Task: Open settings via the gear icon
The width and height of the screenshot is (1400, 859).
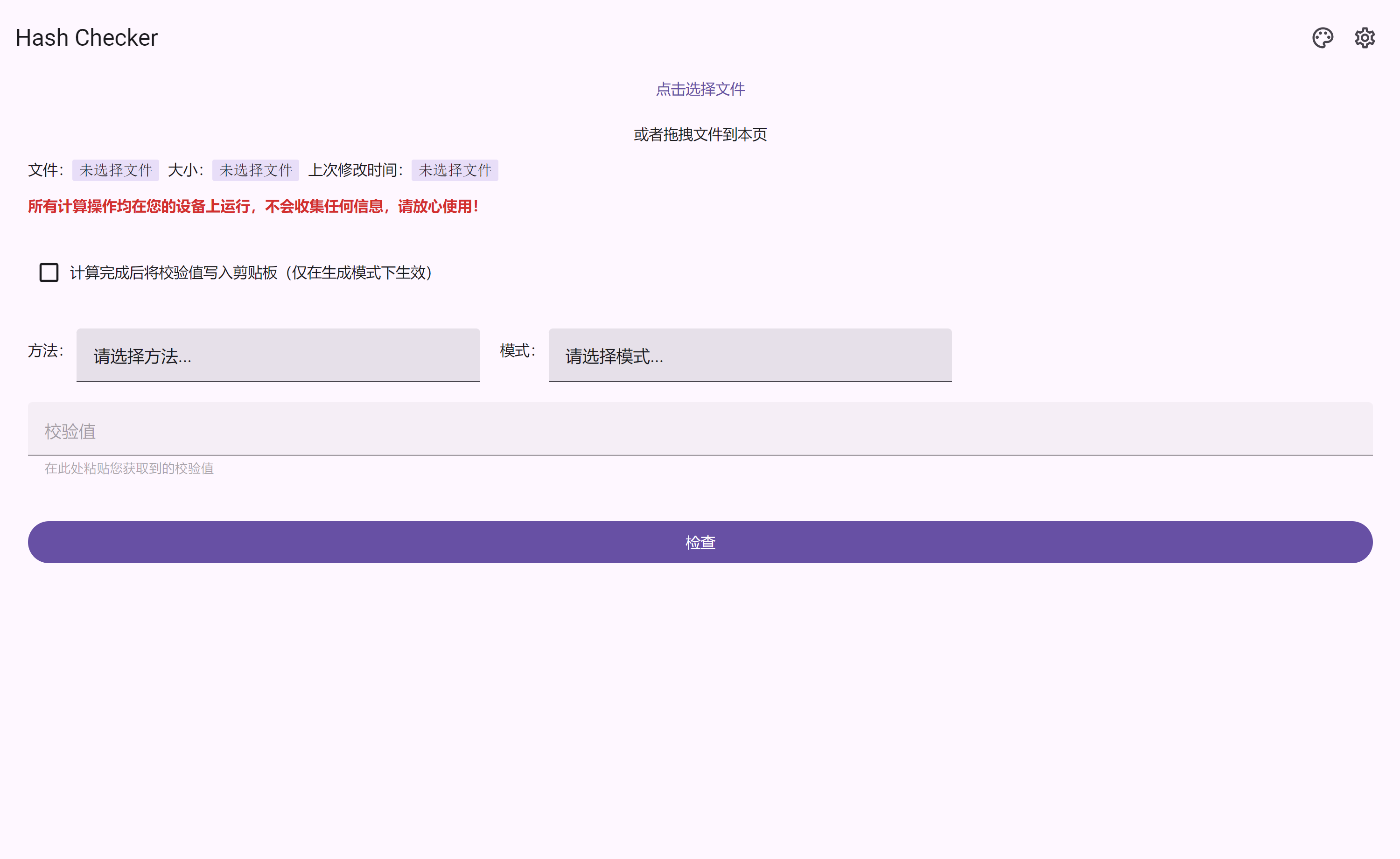Action: [1364, 38]
